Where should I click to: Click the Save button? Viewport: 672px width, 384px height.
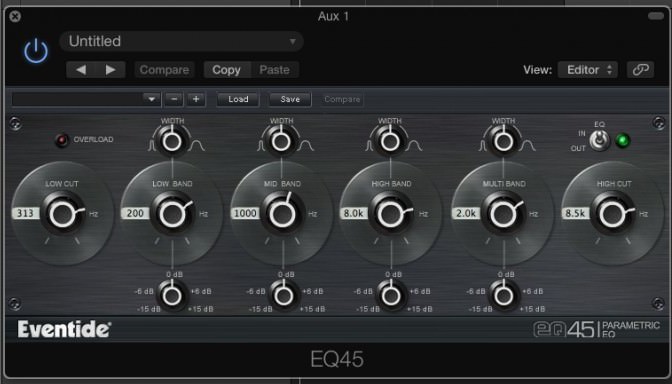click(x=290, y=99)
